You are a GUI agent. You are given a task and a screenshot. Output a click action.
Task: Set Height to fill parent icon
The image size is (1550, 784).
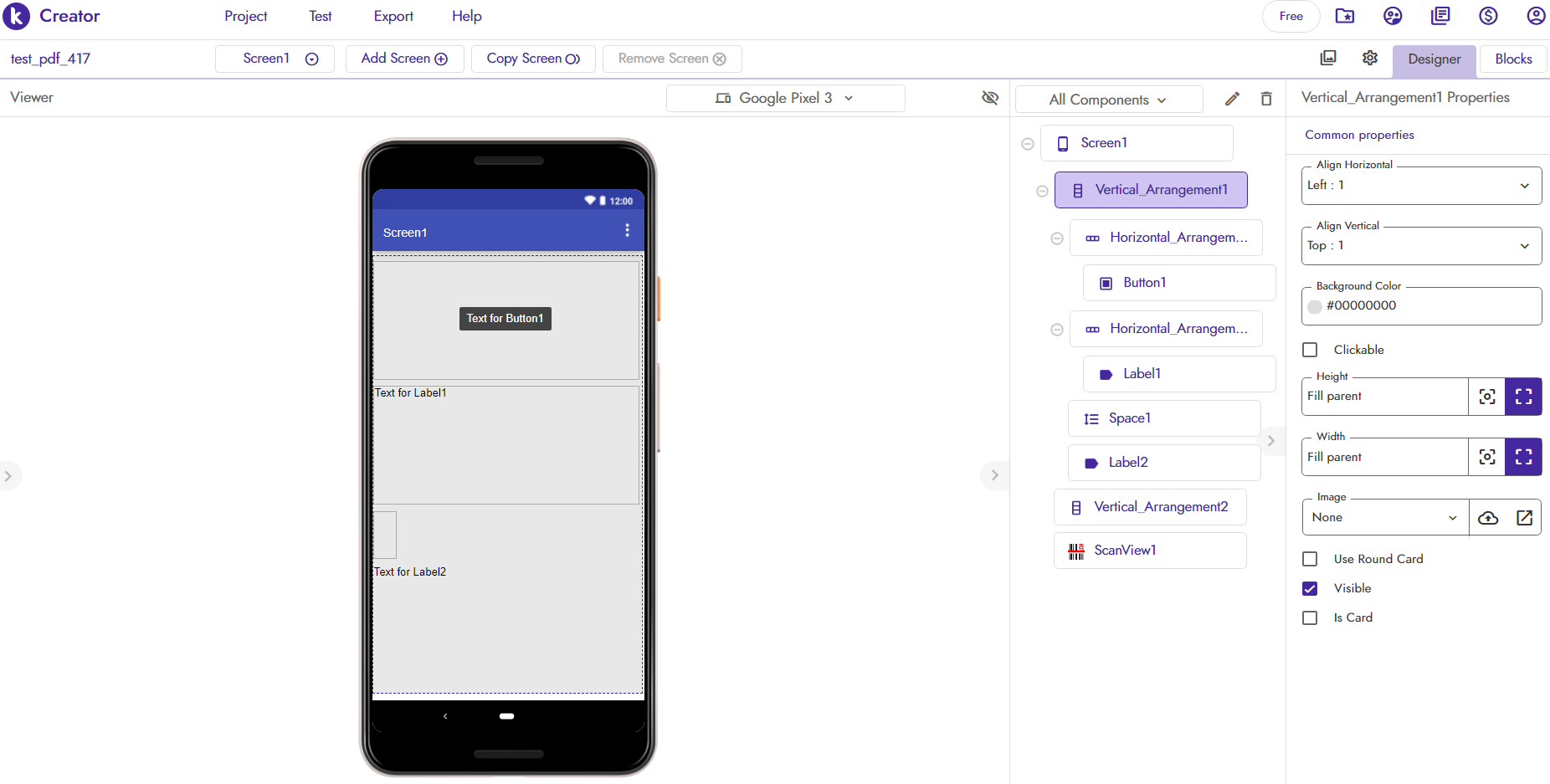1523,397
